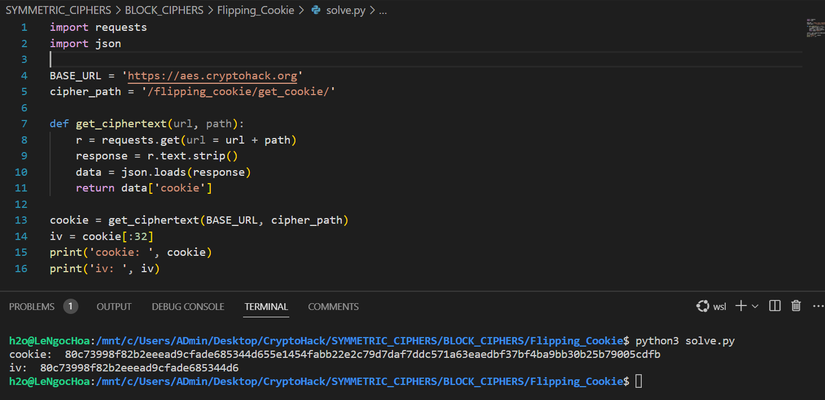The image size is (825, 400).
Task: Kill terminal using trash icon
Action: 796,306
